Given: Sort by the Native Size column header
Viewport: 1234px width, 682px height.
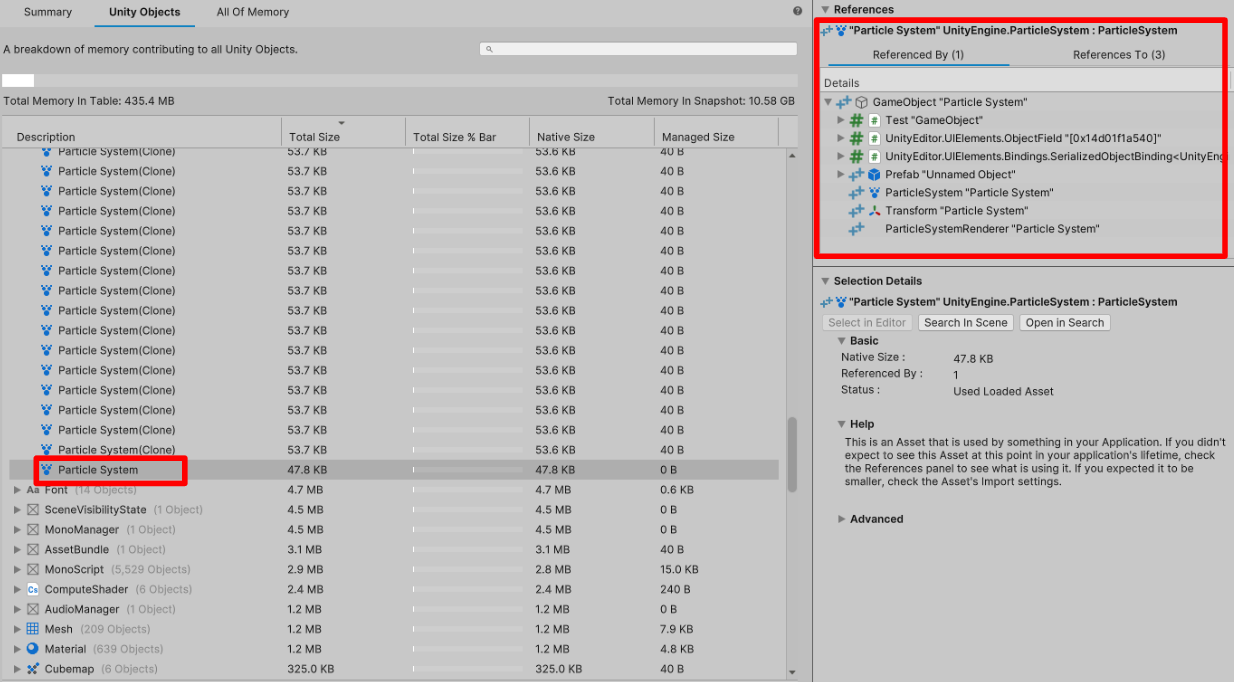Looking at the screenshot, I should [591, 131].
